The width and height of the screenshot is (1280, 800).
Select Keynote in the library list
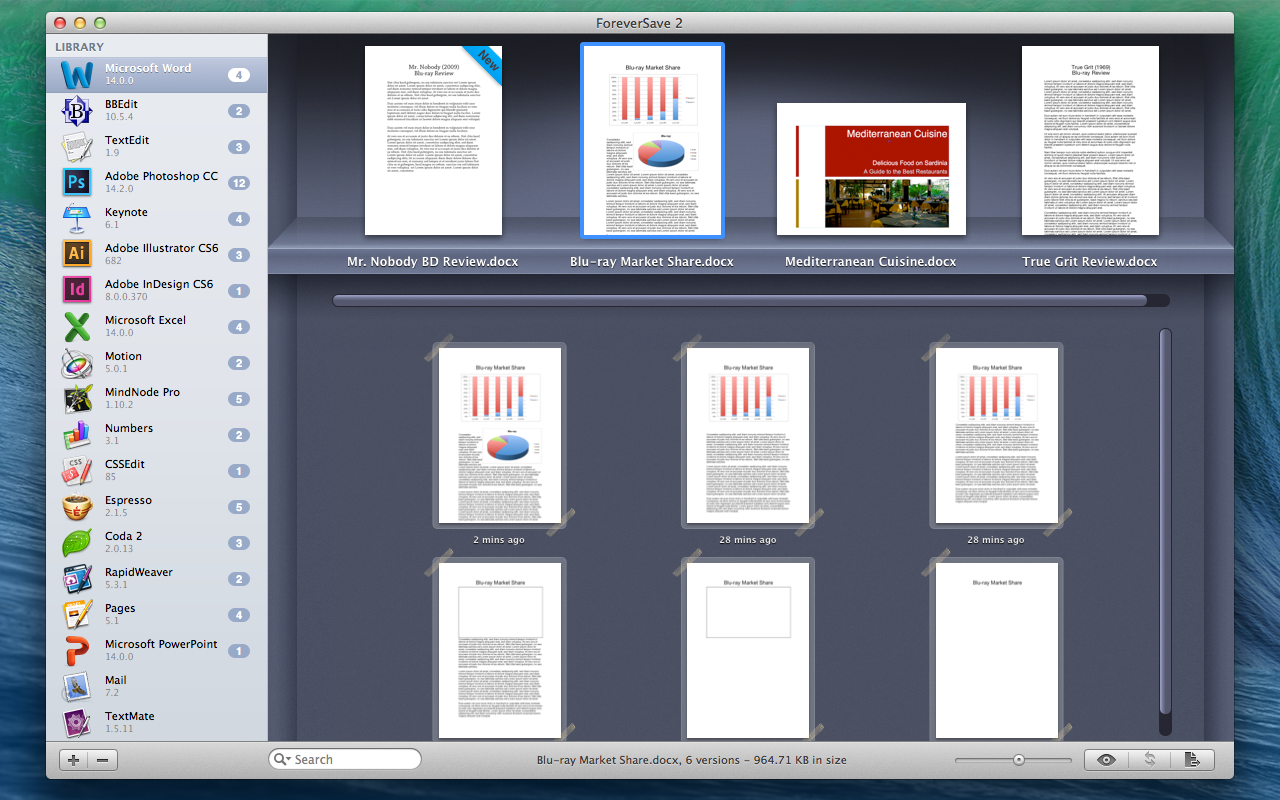157,219
